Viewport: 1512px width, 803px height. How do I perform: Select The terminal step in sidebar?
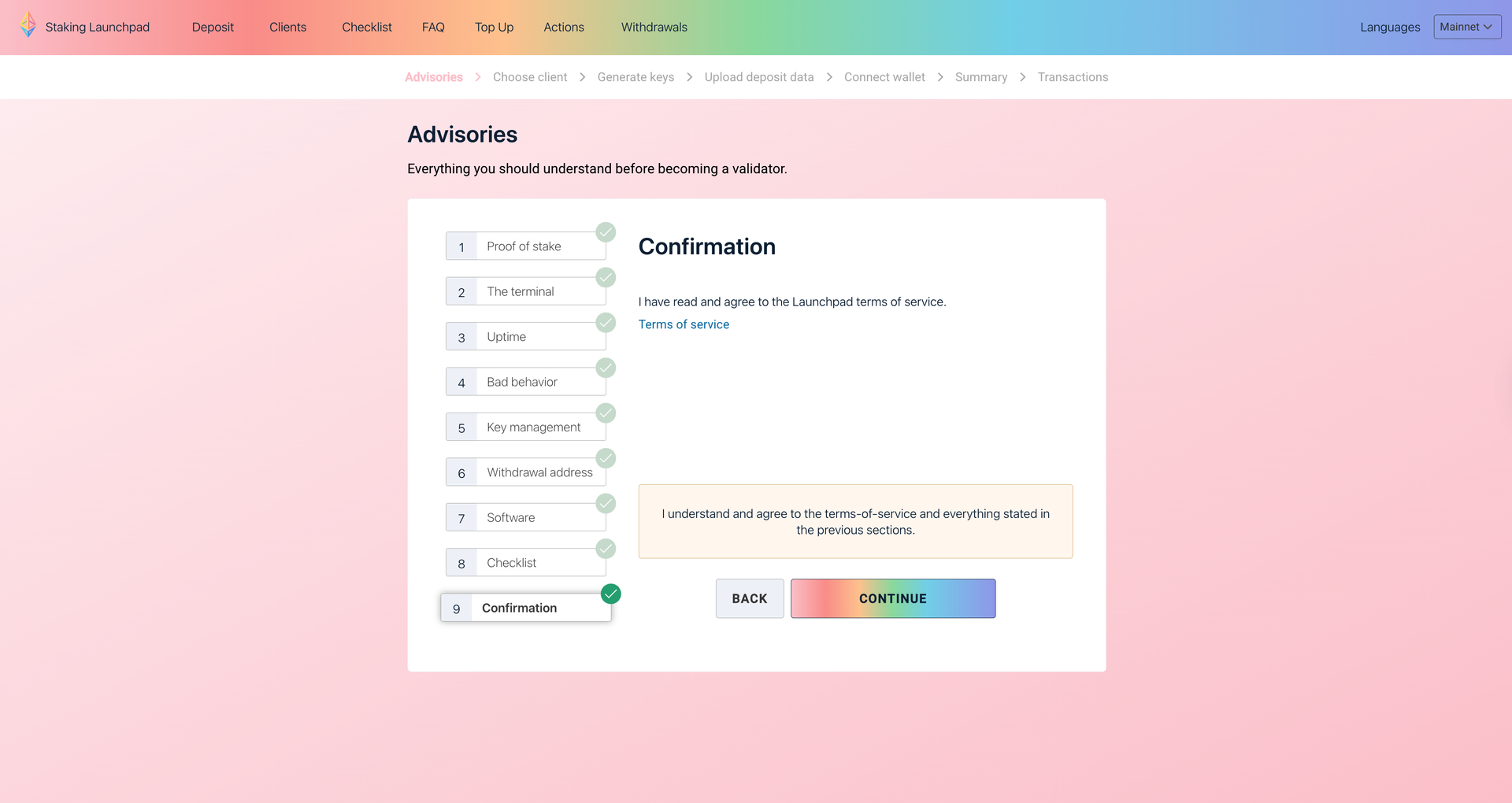(x=521, y=291)
